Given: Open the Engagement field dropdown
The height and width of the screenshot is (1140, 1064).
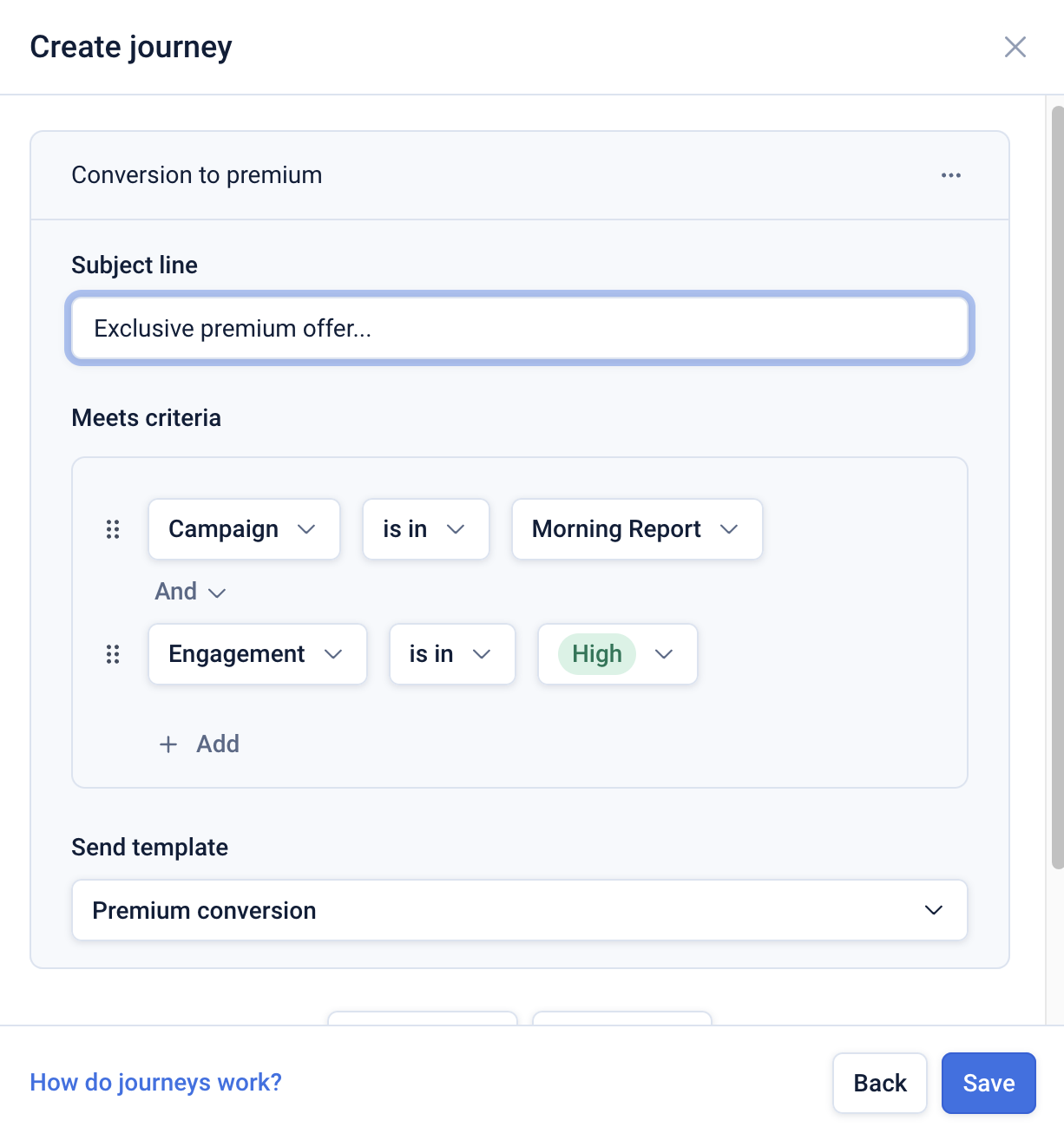Looking at the screenshot, I should tap(257, 654).
